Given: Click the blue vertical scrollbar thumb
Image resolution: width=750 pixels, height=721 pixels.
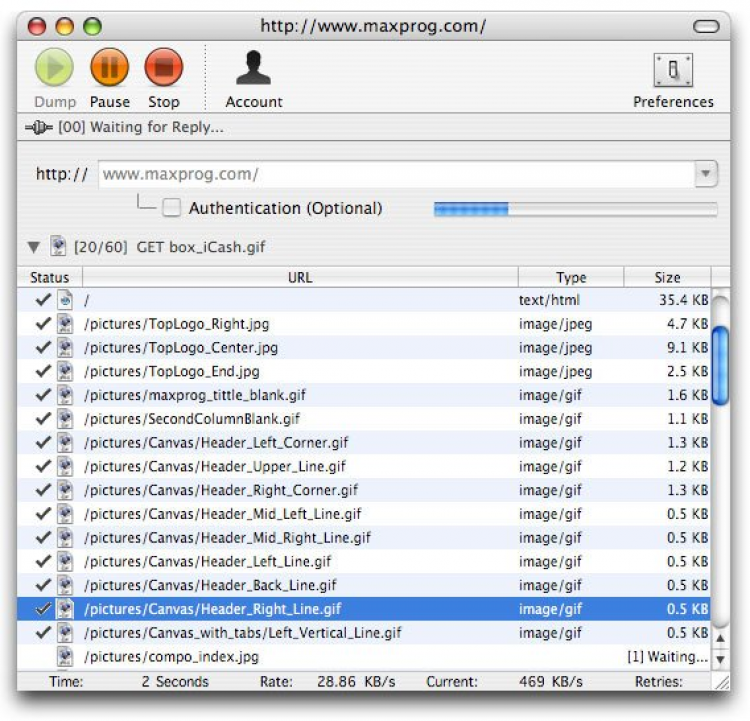Looking at the screenshot, I should point(720,365).
